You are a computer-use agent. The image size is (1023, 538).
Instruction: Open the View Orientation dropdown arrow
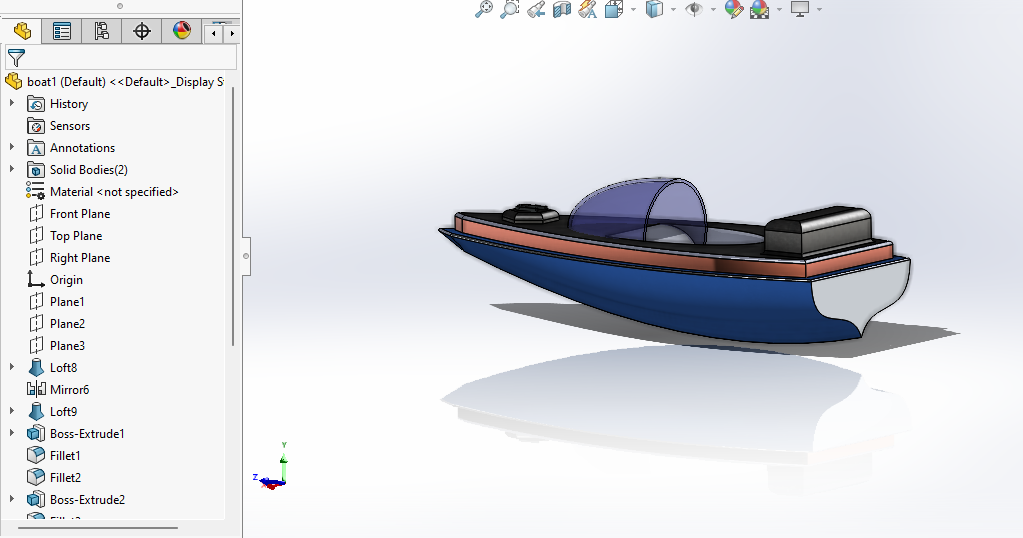pos(634,10)
